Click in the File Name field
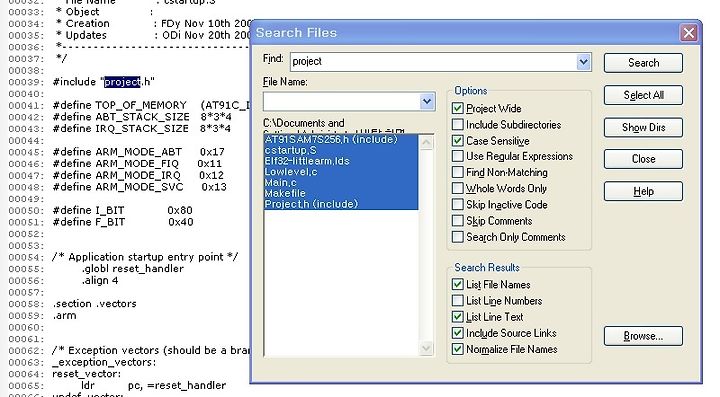The height and width of the screenshot is (397, 720). [x=342, y=101]
